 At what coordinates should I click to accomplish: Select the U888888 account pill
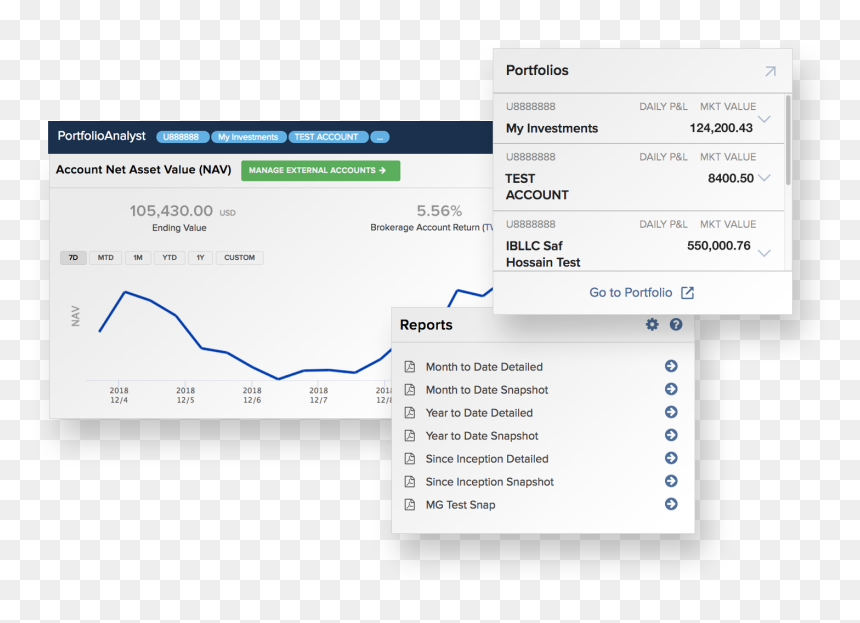point(183,137)
